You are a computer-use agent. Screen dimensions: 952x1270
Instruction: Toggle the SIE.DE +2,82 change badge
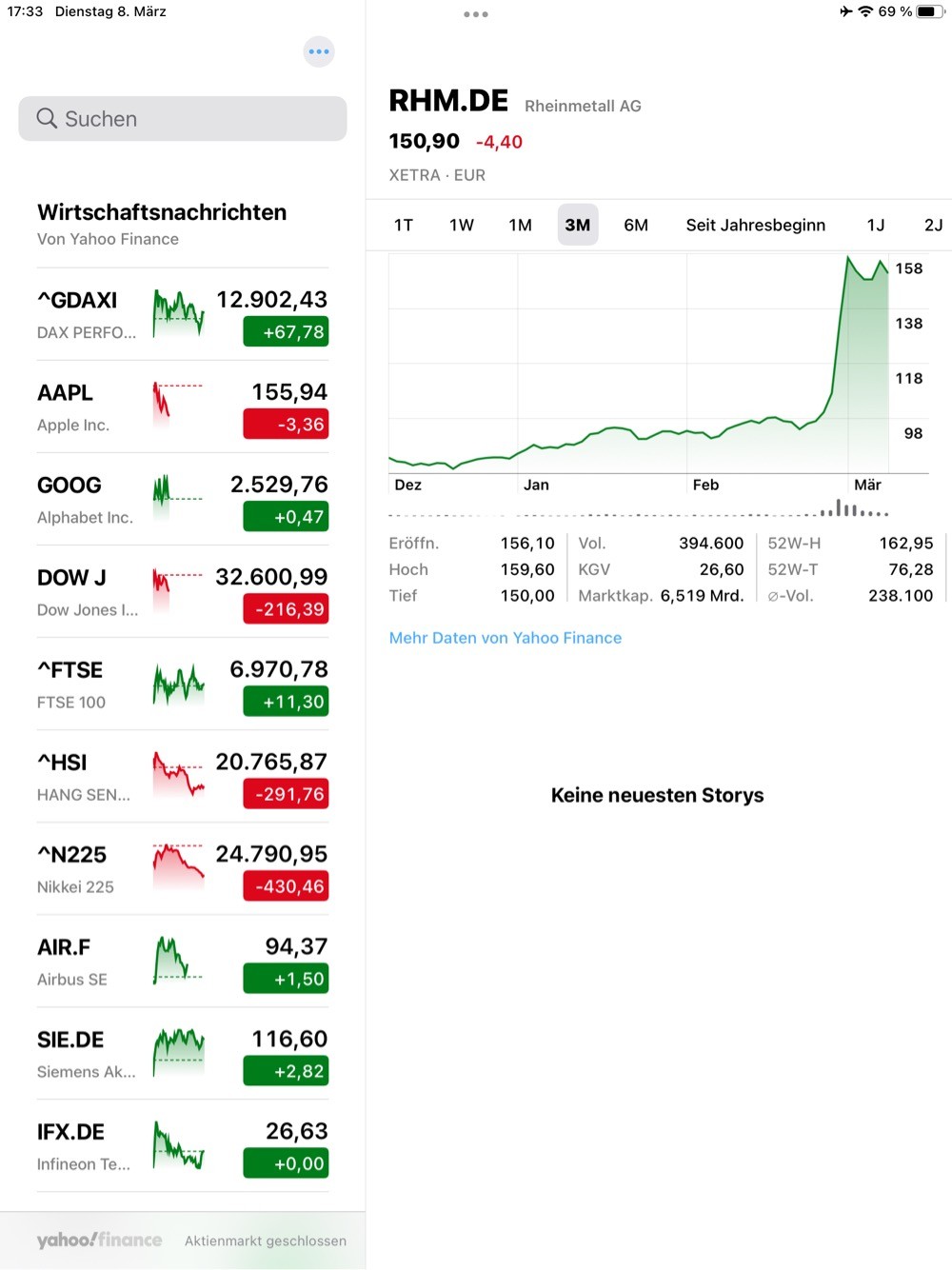click(286, 1071)
